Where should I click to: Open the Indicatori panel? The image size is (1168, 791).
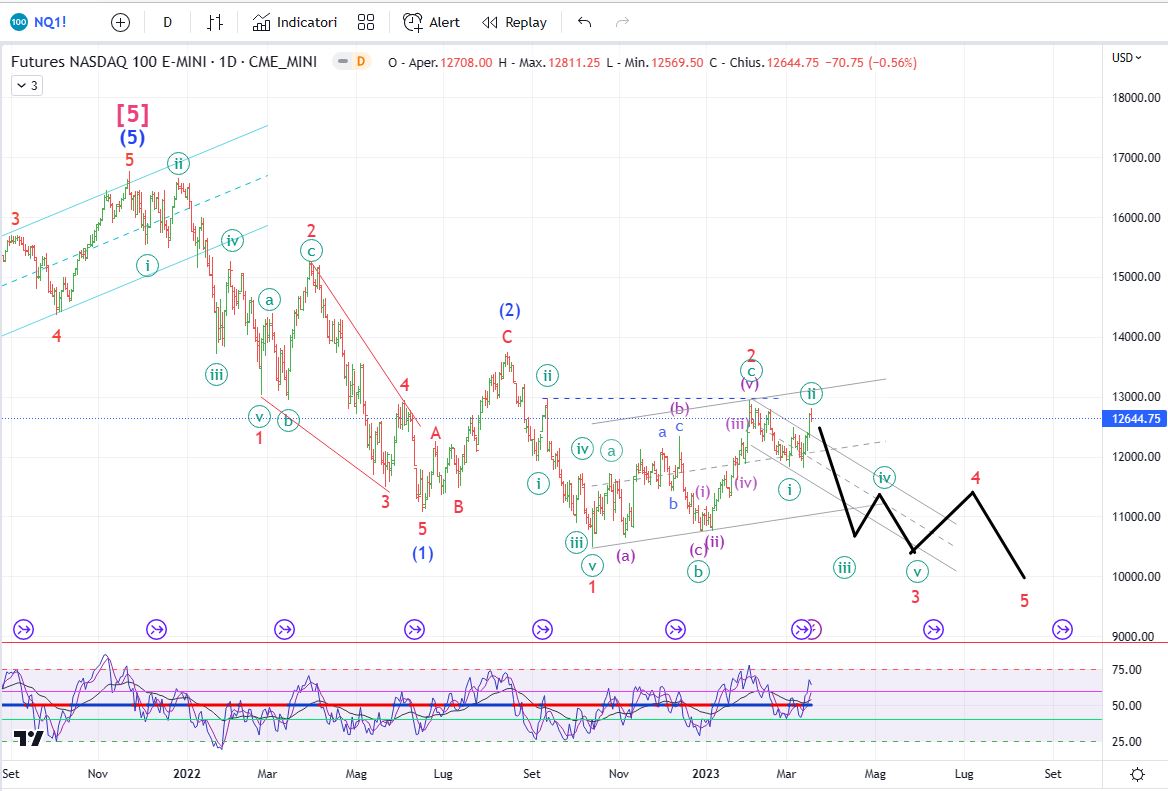click(295, 22)
